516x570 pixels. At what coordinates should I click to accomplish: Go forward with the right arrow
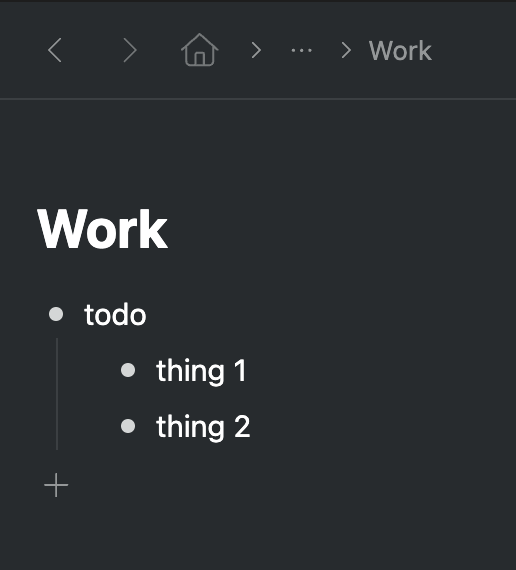(x=130, y=50)
